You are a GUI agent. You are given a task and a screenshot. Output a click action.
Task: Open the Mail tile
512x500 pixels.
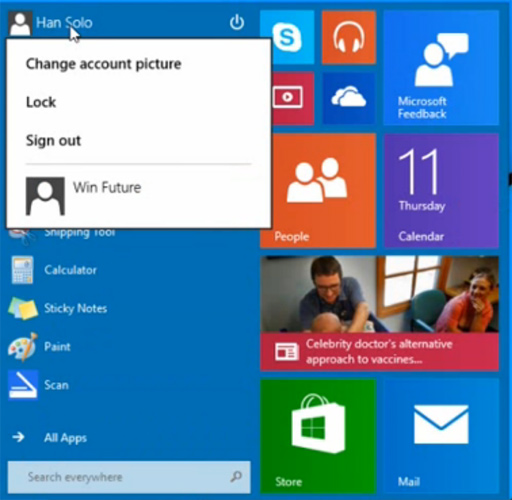[441, 436]
